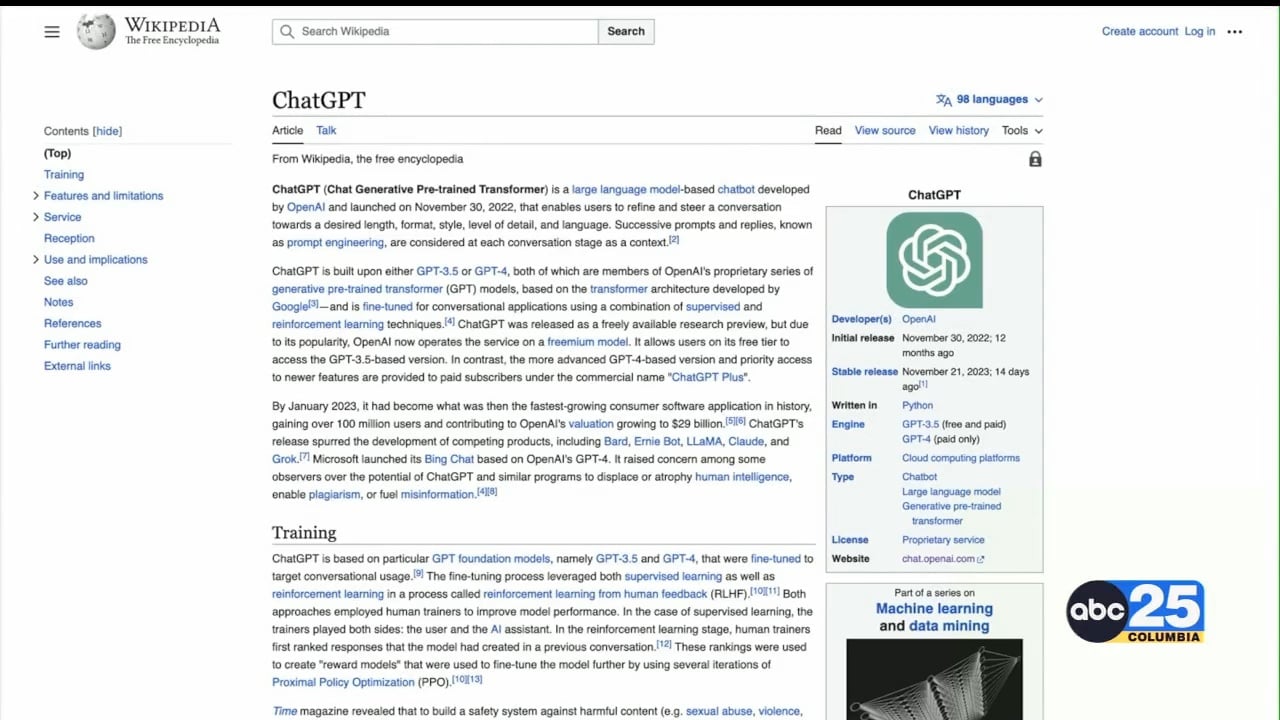This screenshot has width=1280, height=720.
Task: Open the three-dot personal tools menu
Action: tap(1235, 32)
